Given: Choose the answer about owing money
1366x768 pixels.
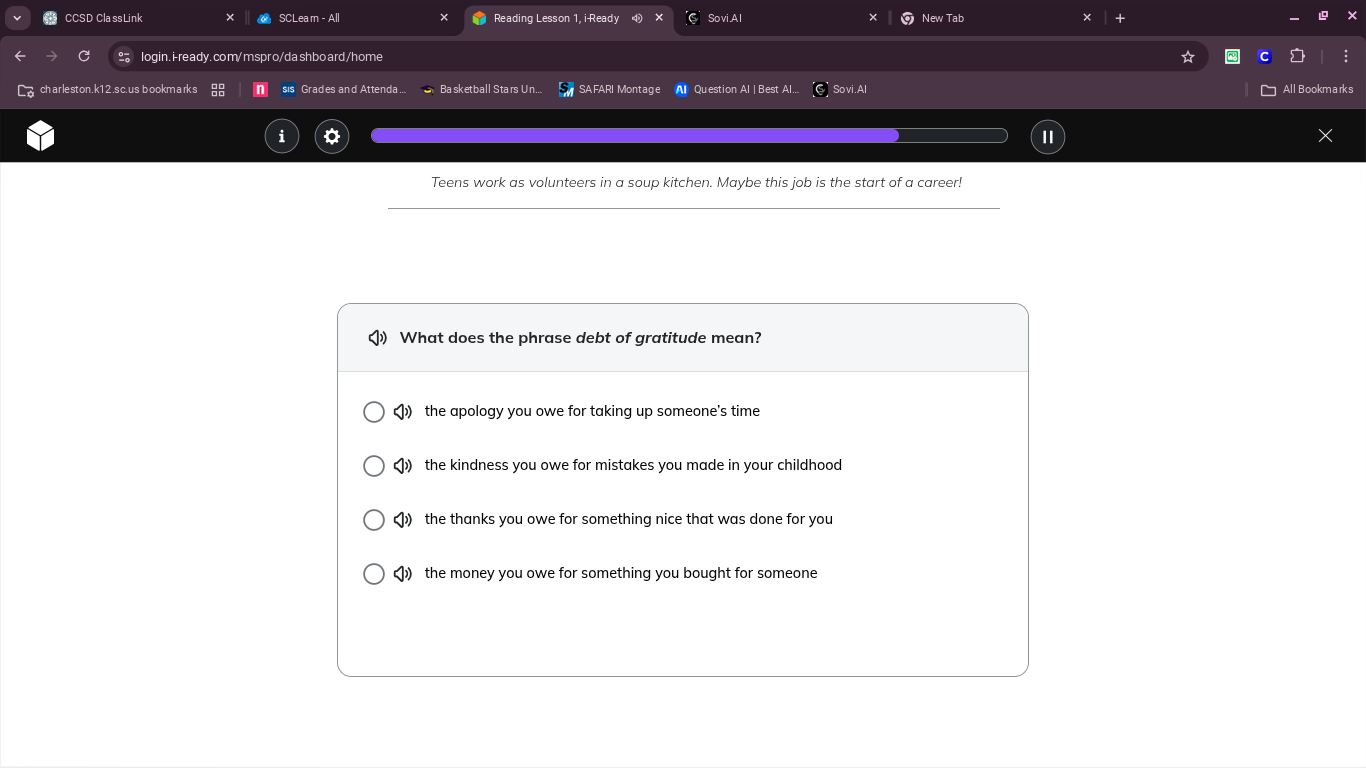Looking at the screenshot, I should click(x=374, y=574).
